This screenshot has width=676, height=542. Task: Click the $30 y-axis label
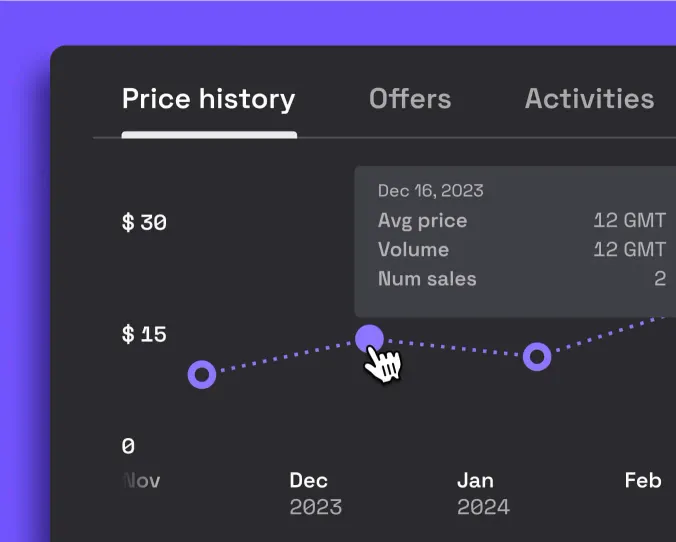(144, 222)
